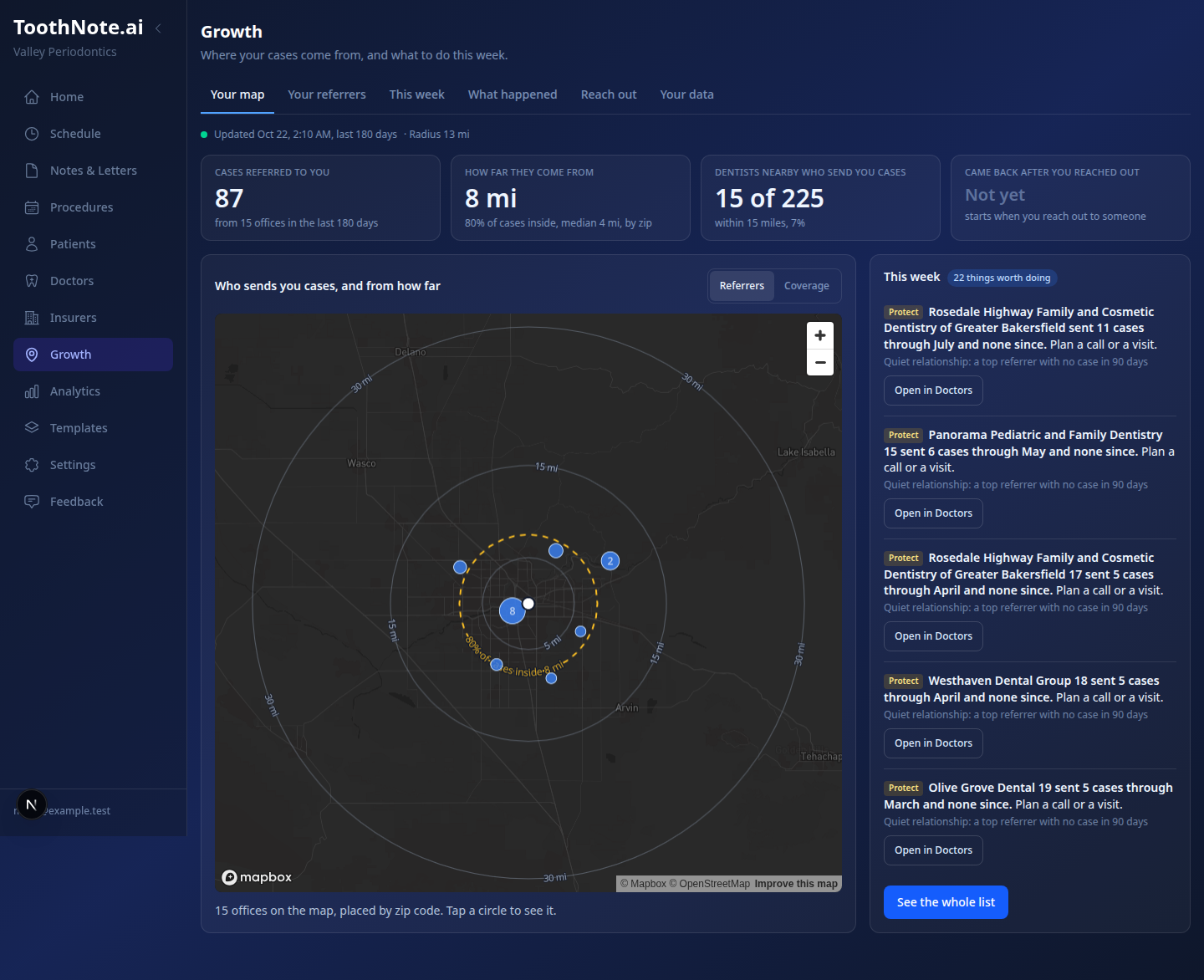1204x980 pixels.
Task: Zoom in on the map
Action: [820, 335]
